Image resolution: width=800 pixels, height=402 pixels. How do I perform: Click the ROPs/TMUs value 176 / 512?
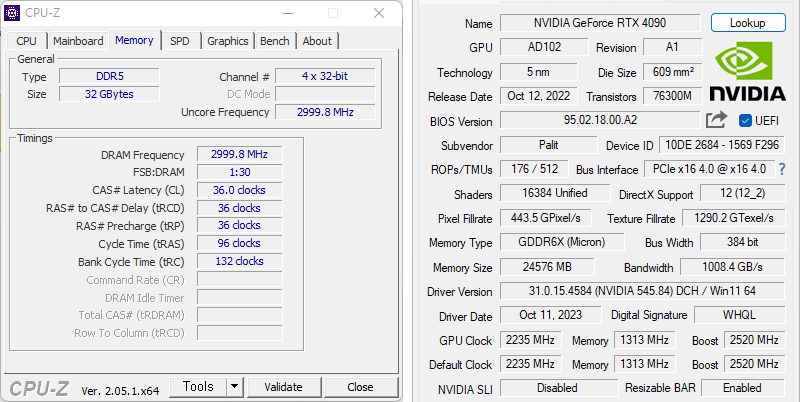[x=534, y=168]
